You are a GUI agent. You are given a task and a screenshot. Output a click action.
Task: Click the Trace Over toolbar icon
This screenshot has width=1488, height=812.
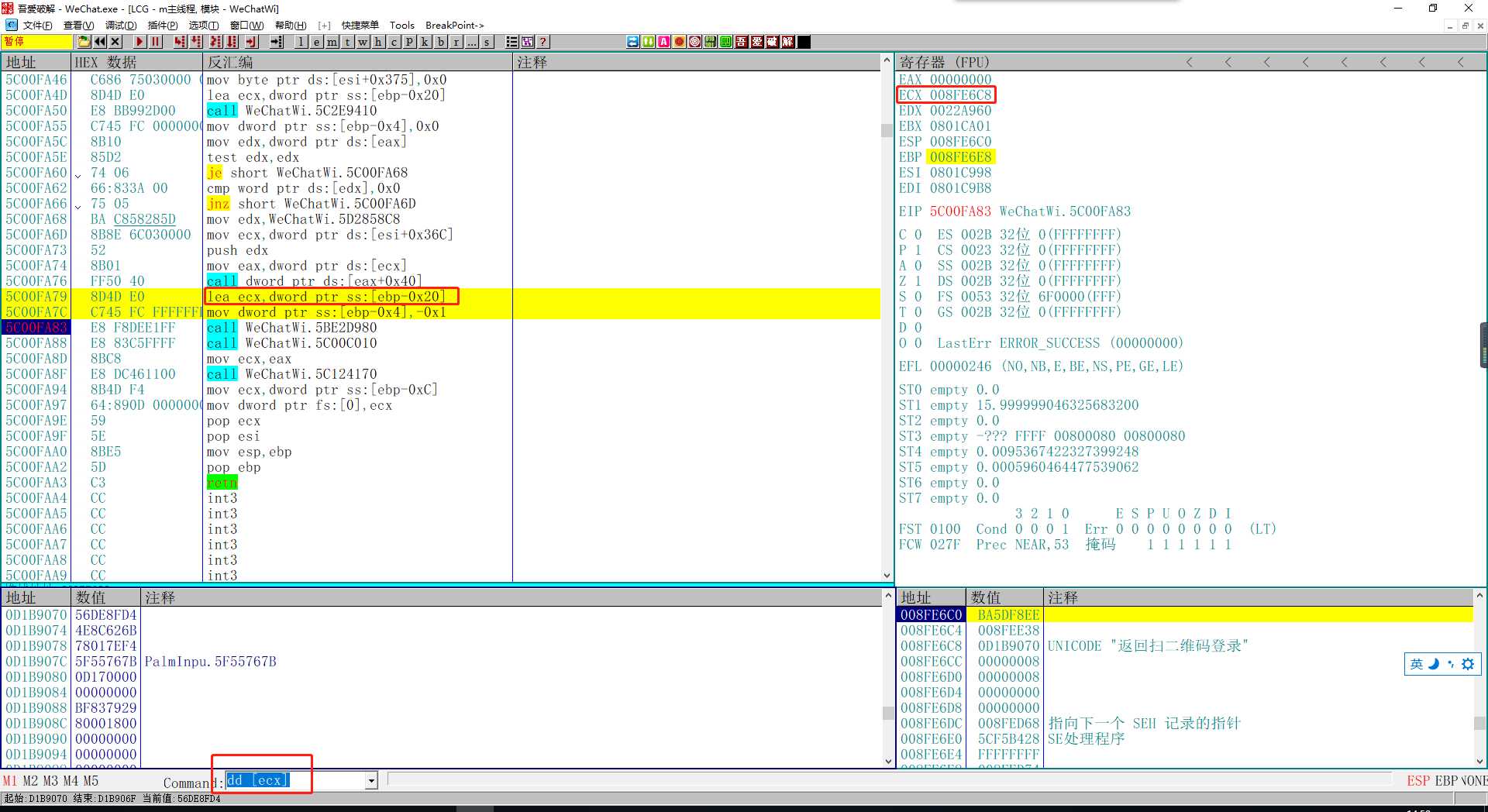pos(232,42)
